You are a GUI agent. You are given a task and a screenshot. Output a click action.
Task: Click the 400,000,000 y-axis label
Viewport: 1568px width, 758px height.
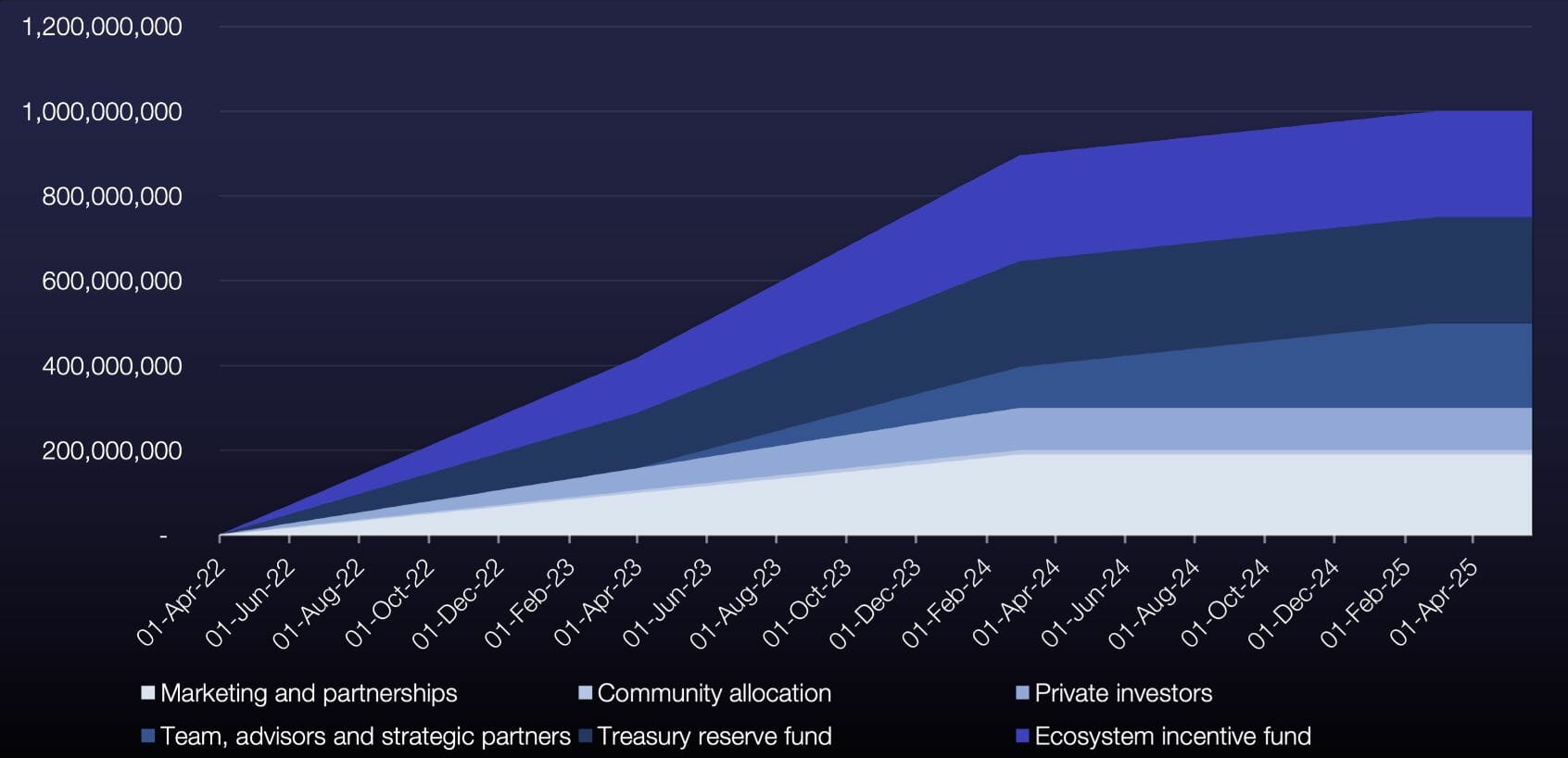click(x=112, y=366)
